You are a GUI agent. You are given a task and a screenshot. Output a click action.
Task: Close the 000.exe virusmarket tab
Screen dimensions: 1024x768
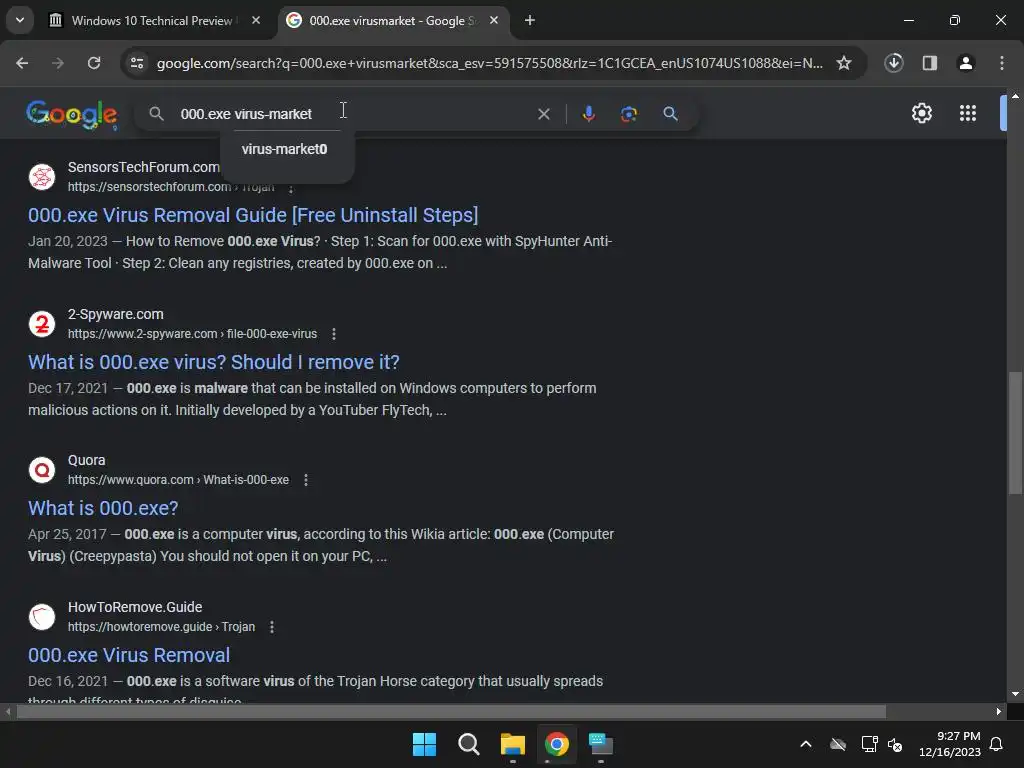coord(494,21)
